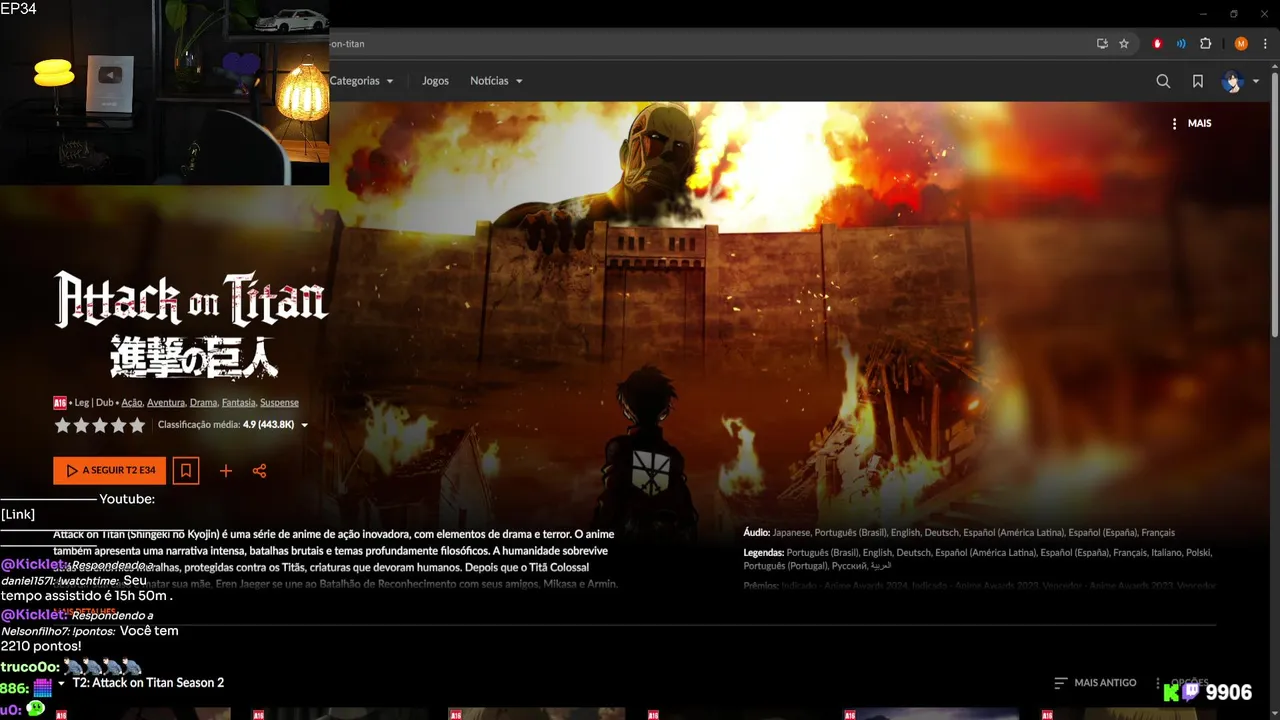Screen dimensions: 1280x720
Task: Open the Jogos page
Action: (x=435, y=81)
